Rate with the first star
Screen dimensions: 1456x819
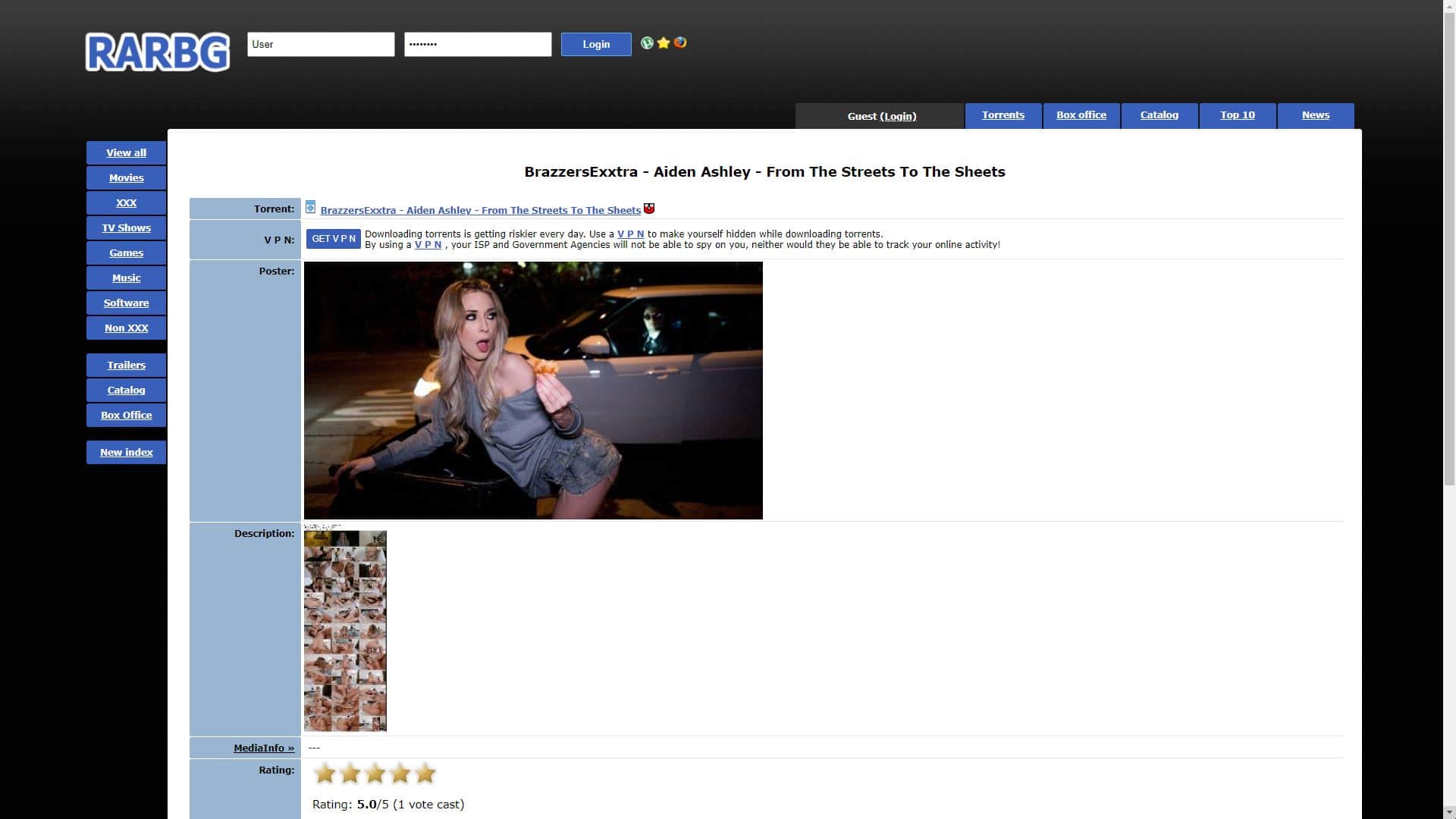click(325, 773)
